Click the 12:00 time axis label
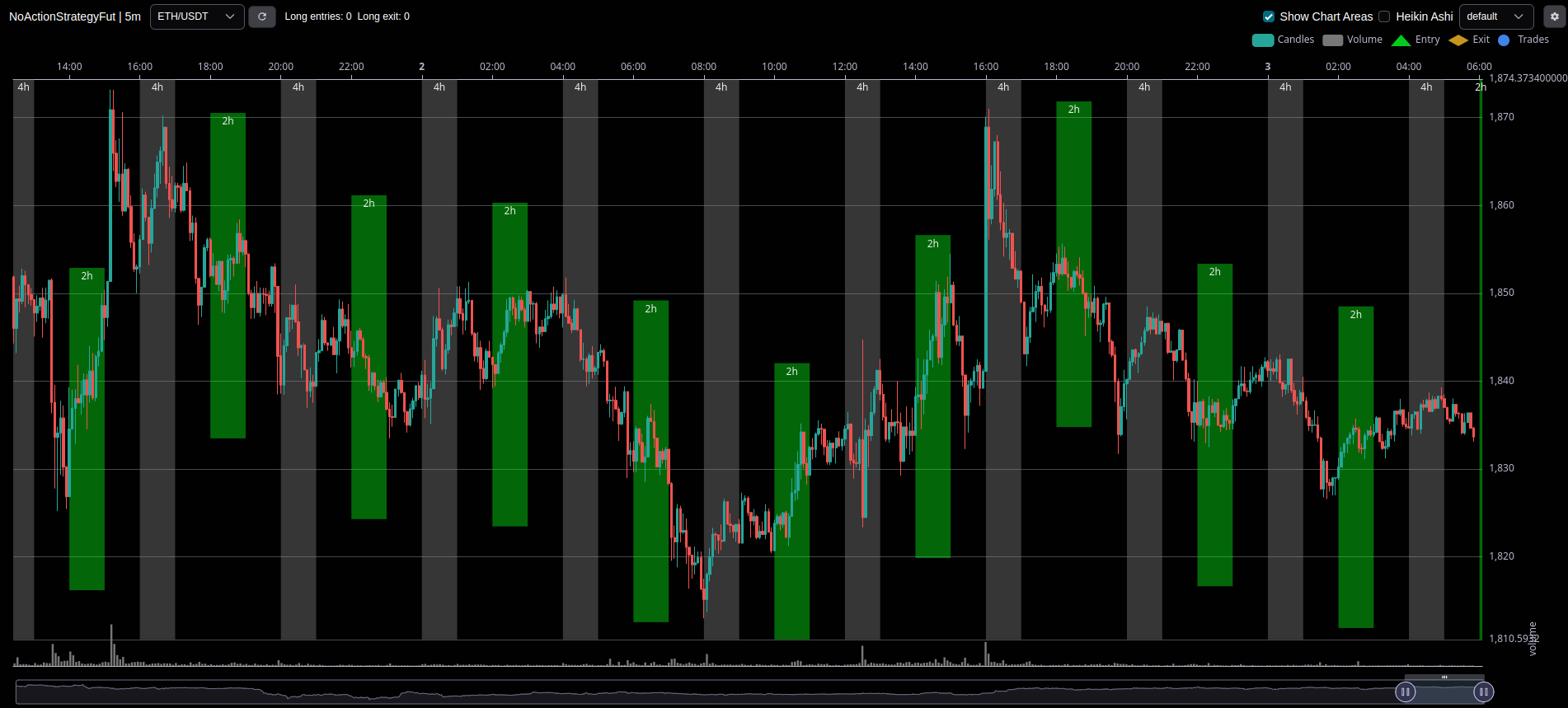The height and width of the screenshot is (708, 1568). (844, 67)
